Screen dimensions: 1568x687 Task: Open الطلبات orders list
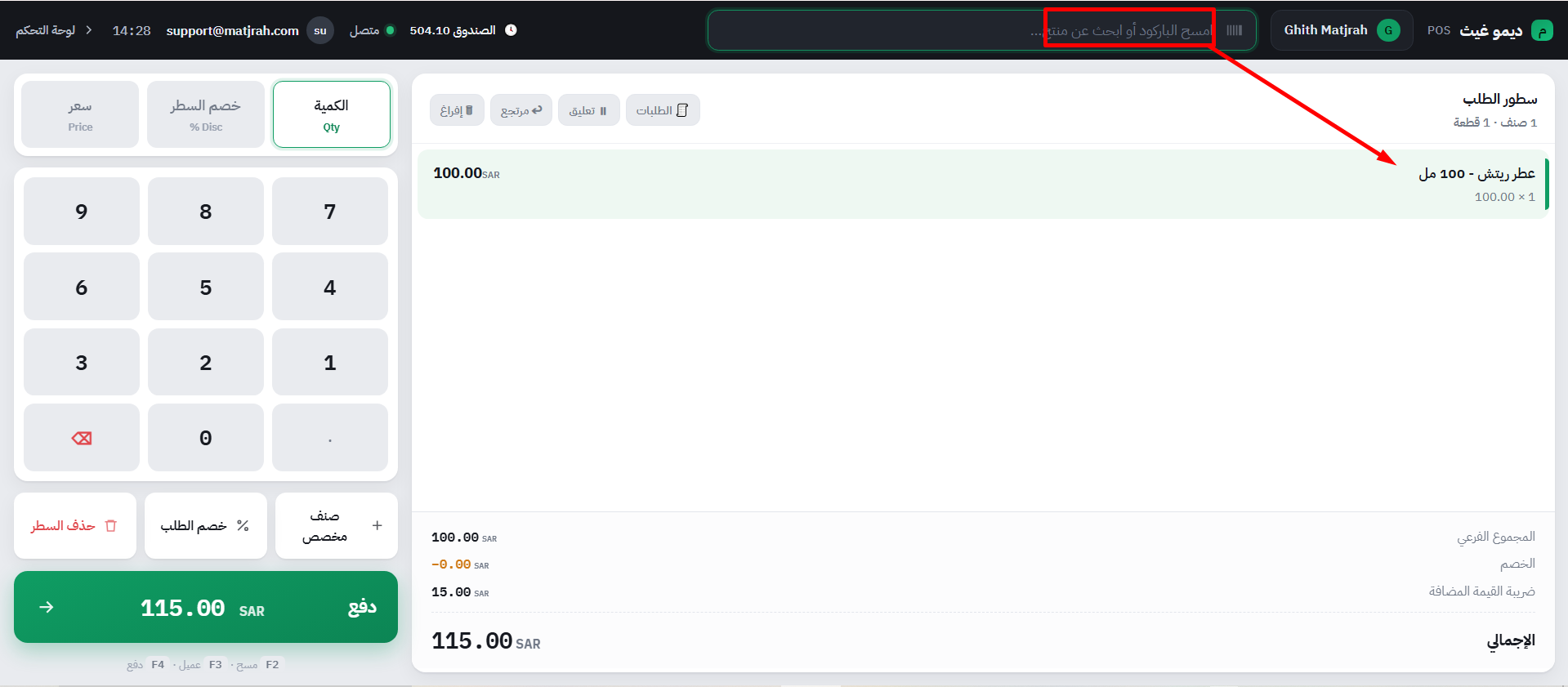(x=663, y=110)
